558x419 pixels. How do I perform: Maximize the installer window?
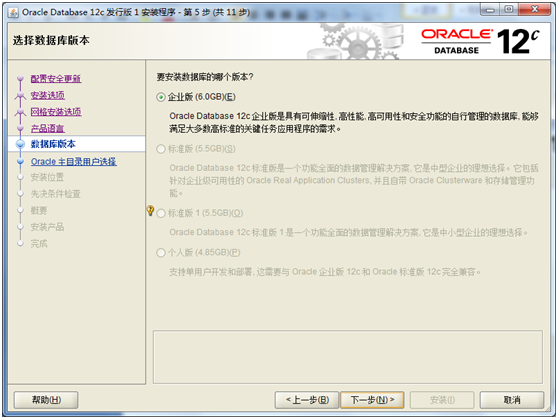(509, 10)
